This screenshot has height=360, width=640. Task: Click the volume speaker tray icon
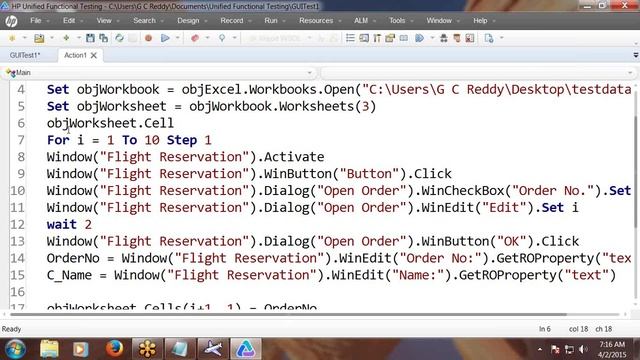coord(583,349)
